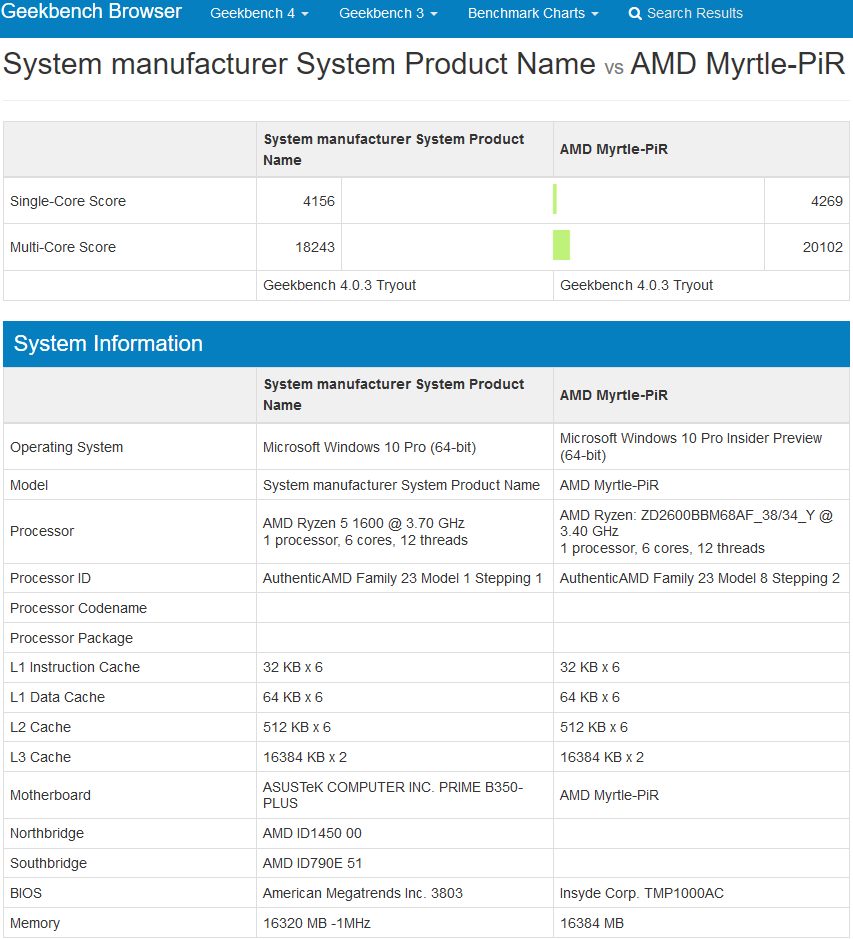853x939 pixels.
Task: Click the Northbridge AMD ID1450 00 value
Action: click(x=312, y=834)
